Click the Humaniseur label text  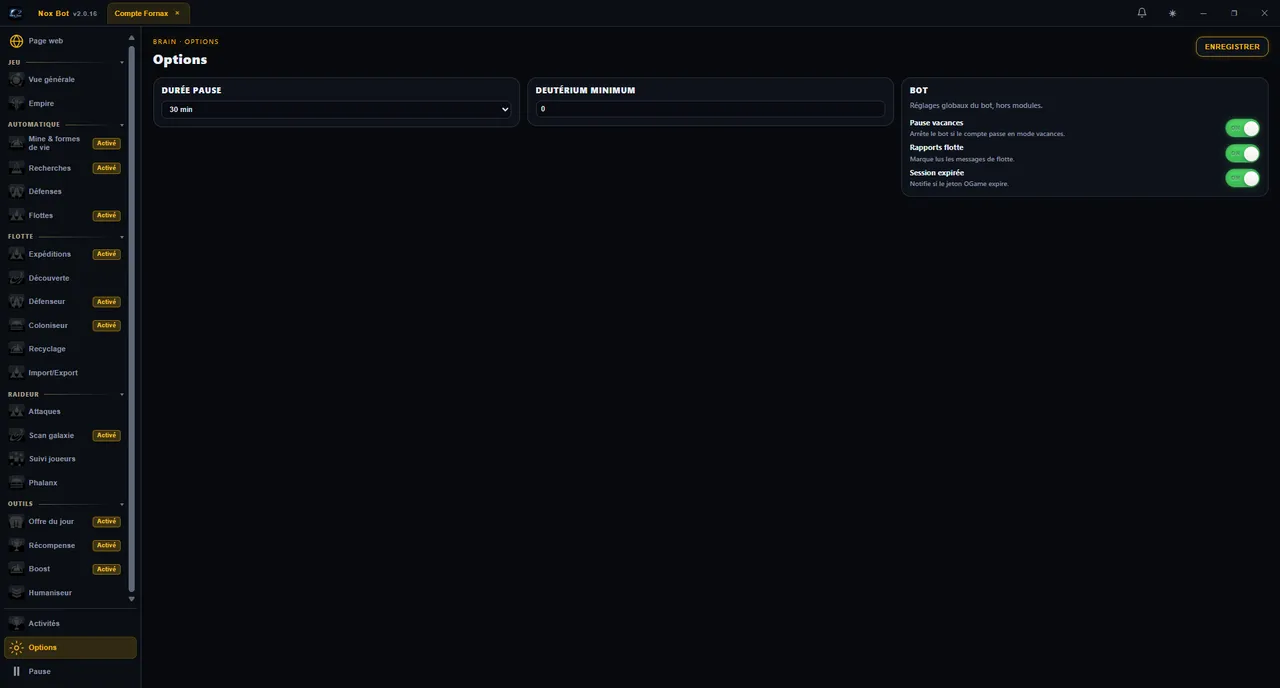[50, 593]
